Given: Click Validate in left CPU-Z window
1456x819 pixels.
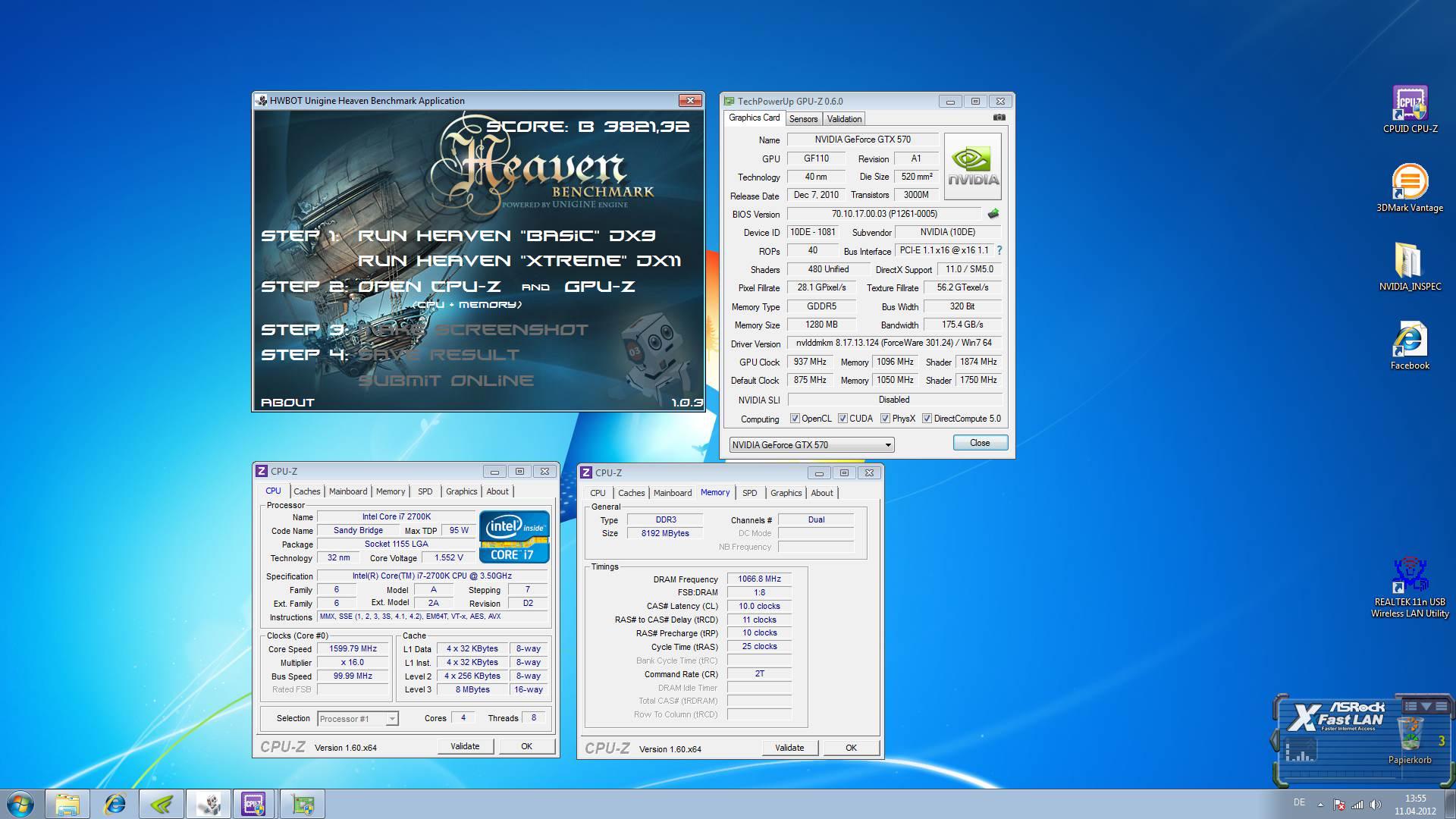Looking at the screenshot, I should tap(465, 746).
